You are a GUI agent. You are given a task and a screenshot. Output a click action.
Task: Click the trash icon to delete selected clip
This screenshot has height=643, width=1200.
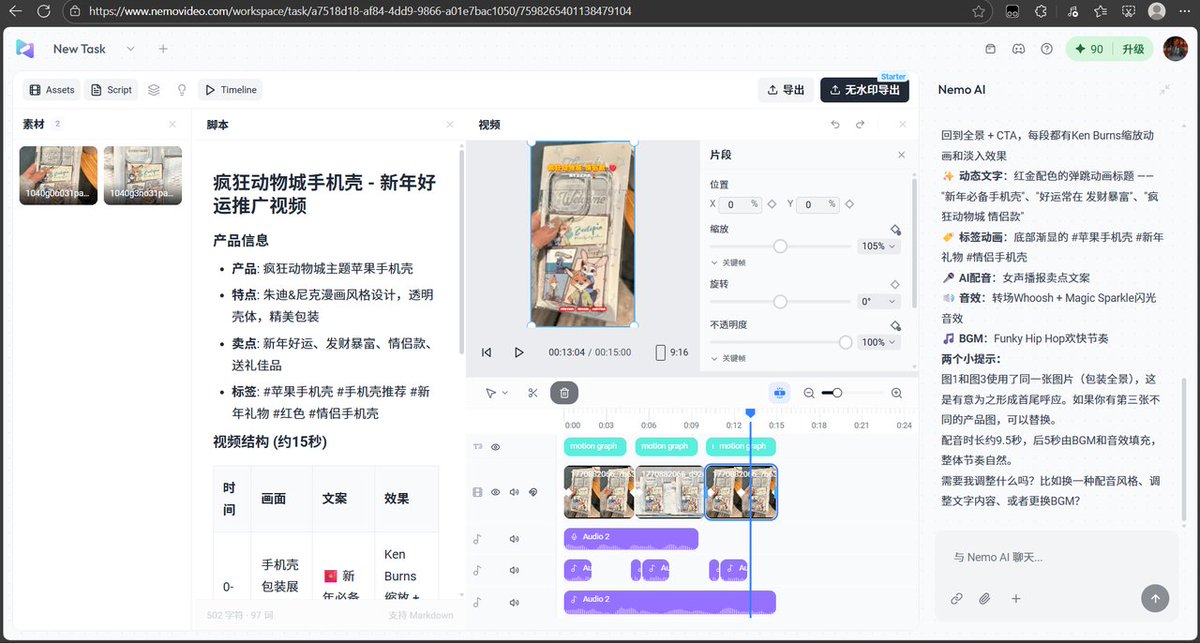pos(564,393)
